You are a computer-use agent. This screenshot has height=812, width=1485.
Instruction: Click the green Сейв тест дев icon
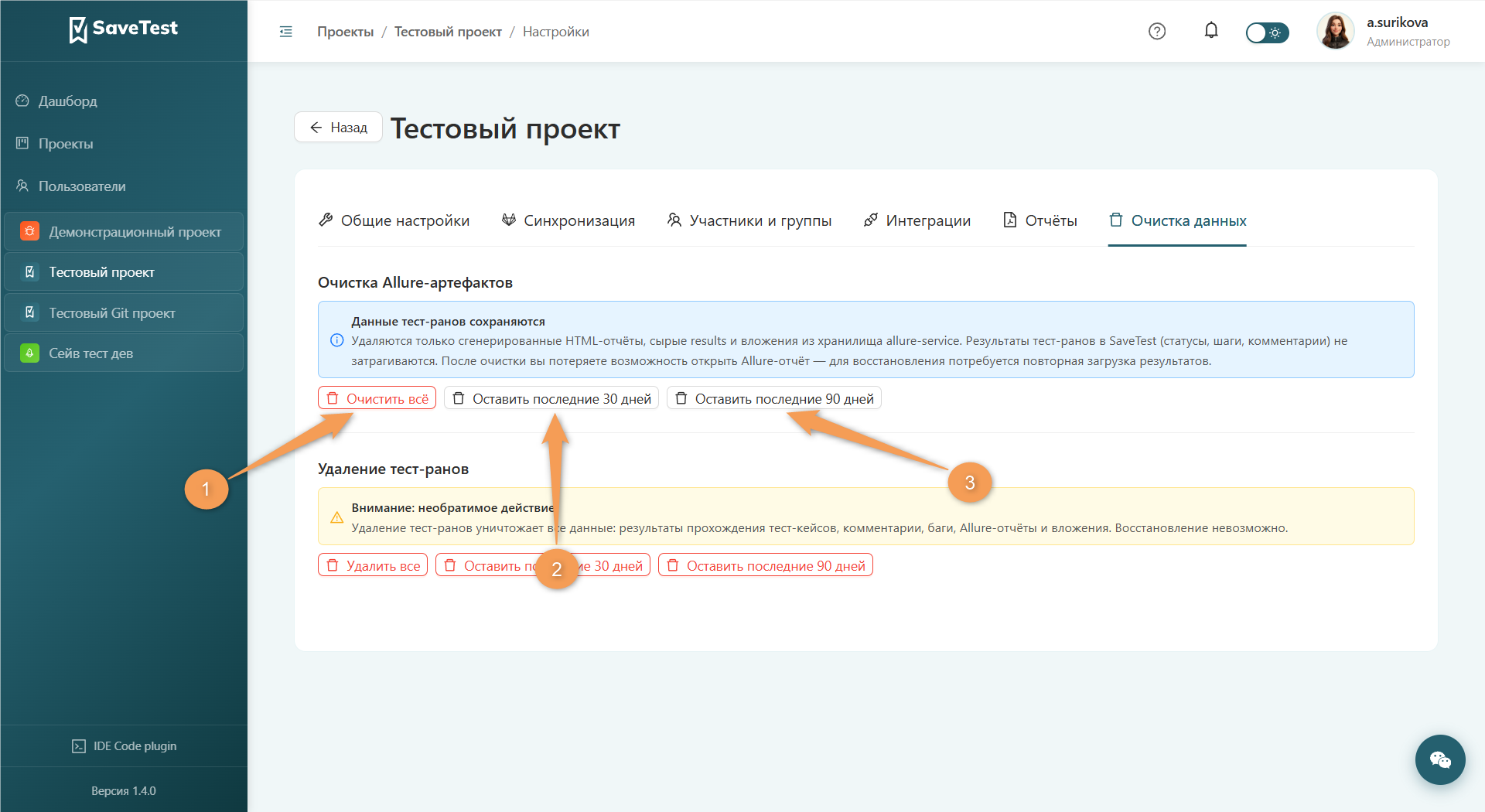[x=30, y=353]
